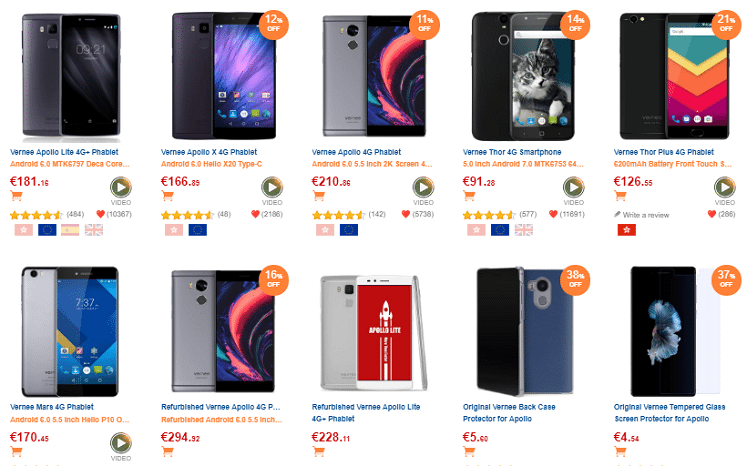Add Vernee Apollo Lite to cart

pos(16,195)
